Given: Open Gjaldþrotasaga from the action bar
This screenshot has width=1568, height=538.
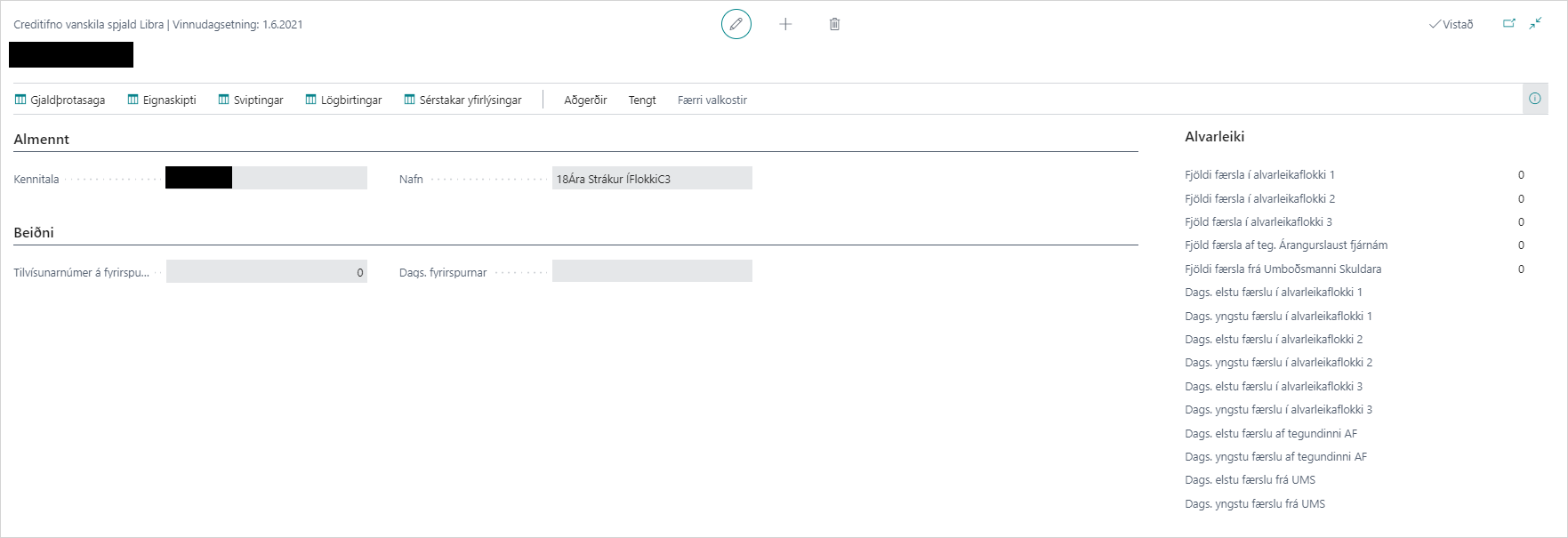Looking at the screenshot, I should 60,100.
